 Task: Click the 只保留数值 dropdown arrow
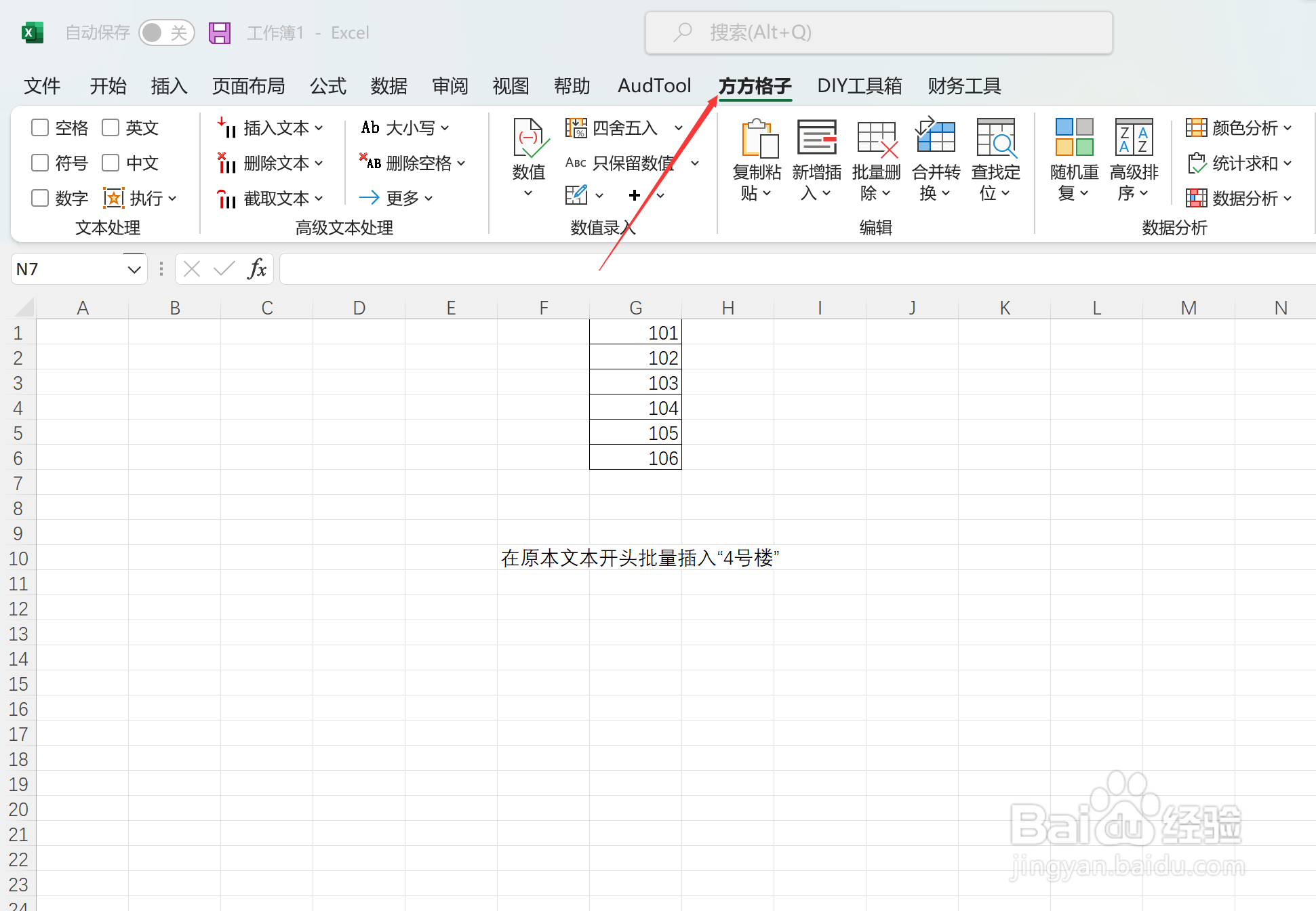(x=694, y=163)
